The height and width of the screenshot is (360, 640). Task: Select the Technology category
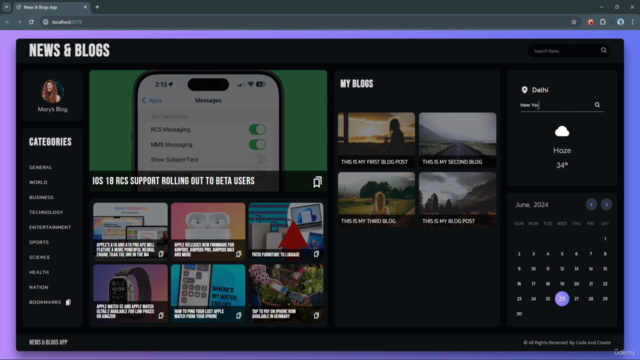(x=46, y=212)
